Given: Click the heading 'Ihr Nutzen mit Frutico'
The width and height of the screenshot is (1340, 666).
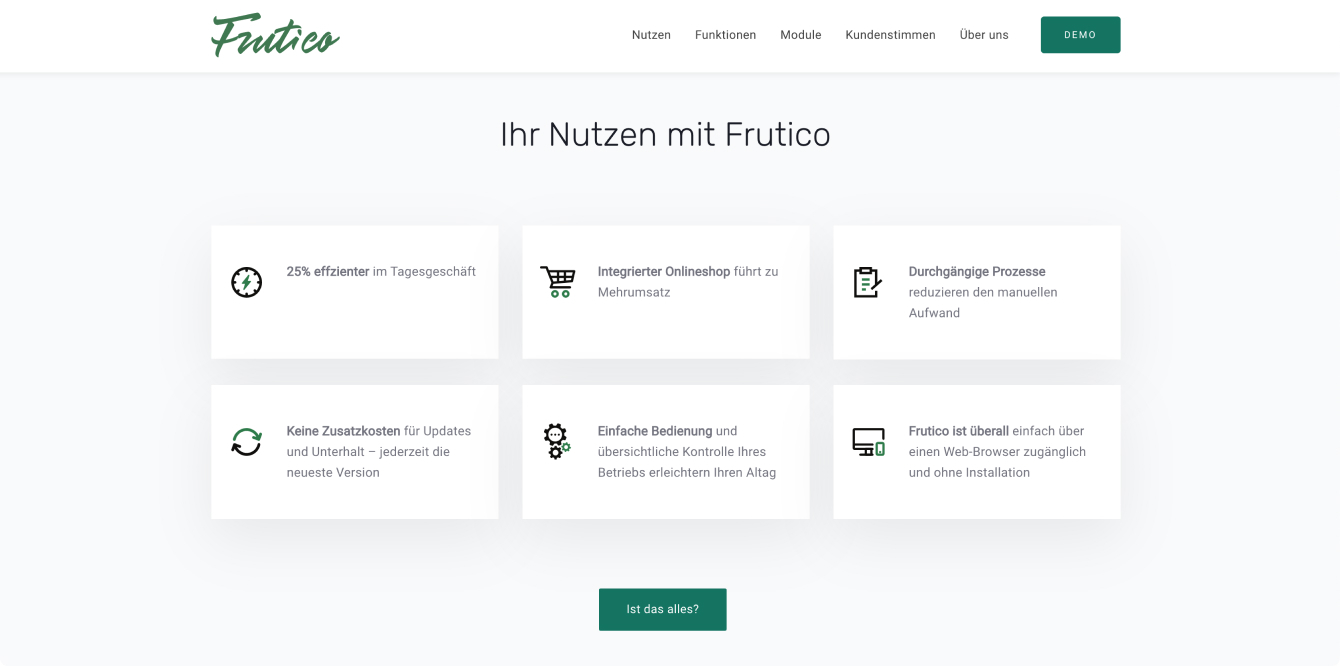Looking at the screenshot, I should (x=665, y=134).
